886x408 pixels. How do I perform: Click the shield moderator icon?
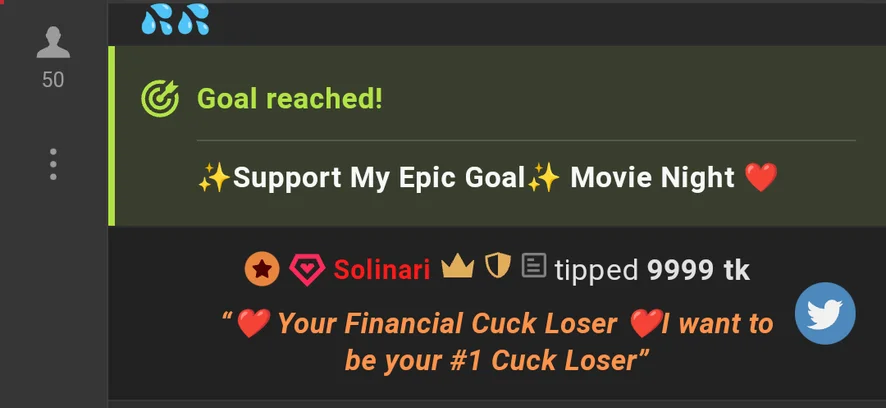click(x=498, y=266)
